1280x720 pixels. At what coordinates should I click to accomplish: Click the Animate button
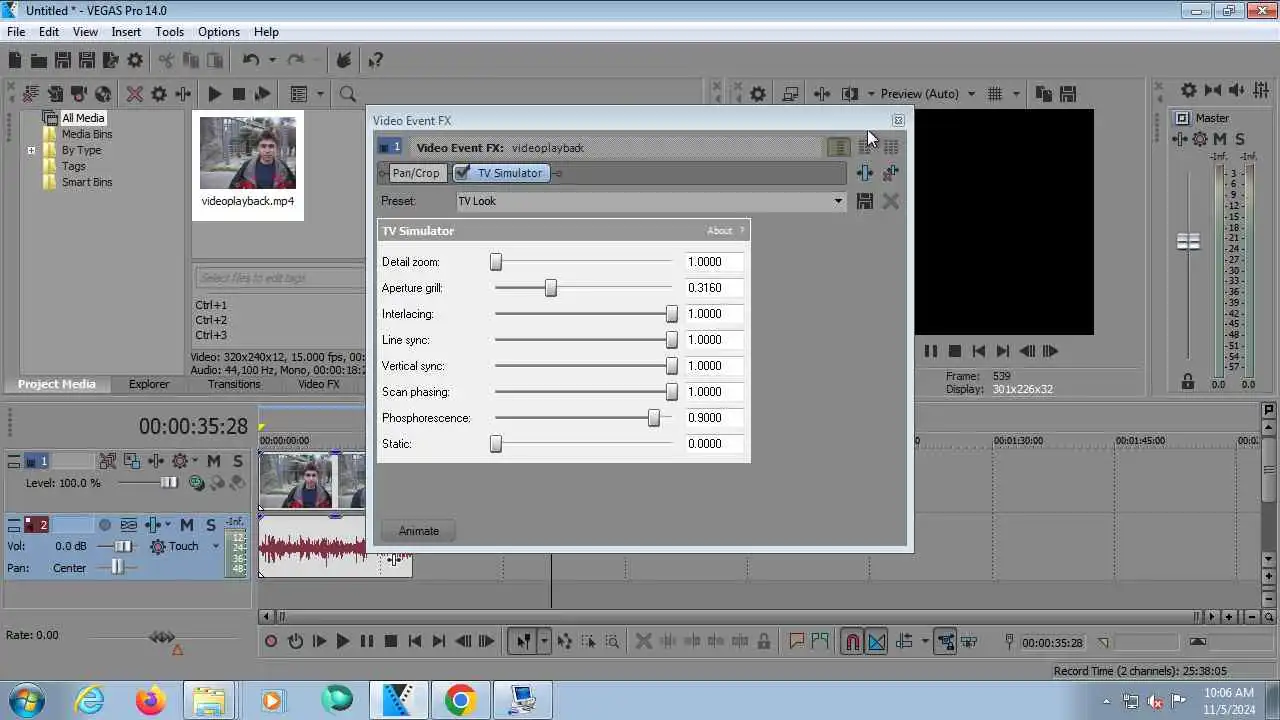pos(419,531)
